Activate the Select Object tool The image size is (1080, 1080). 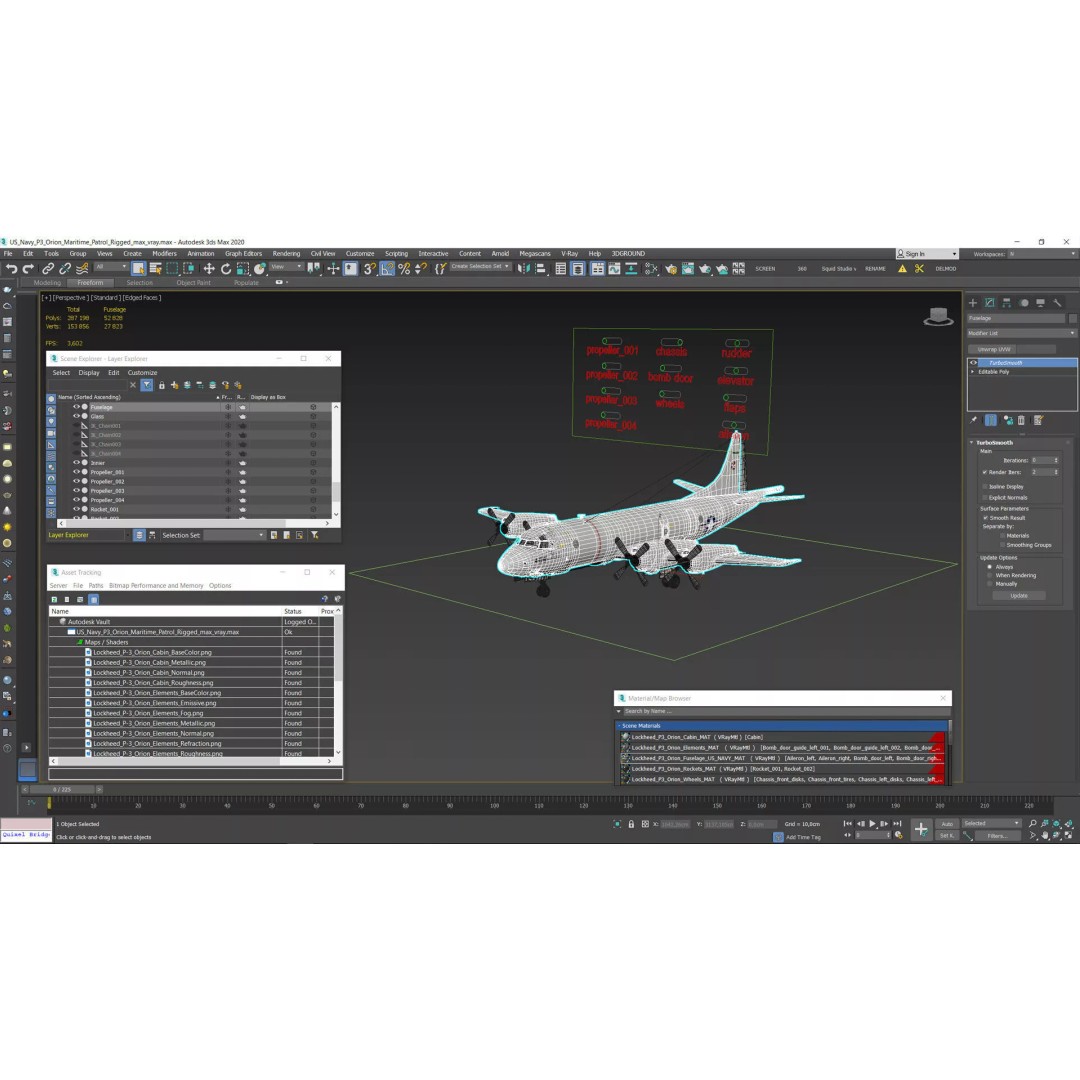pos(138,269)
